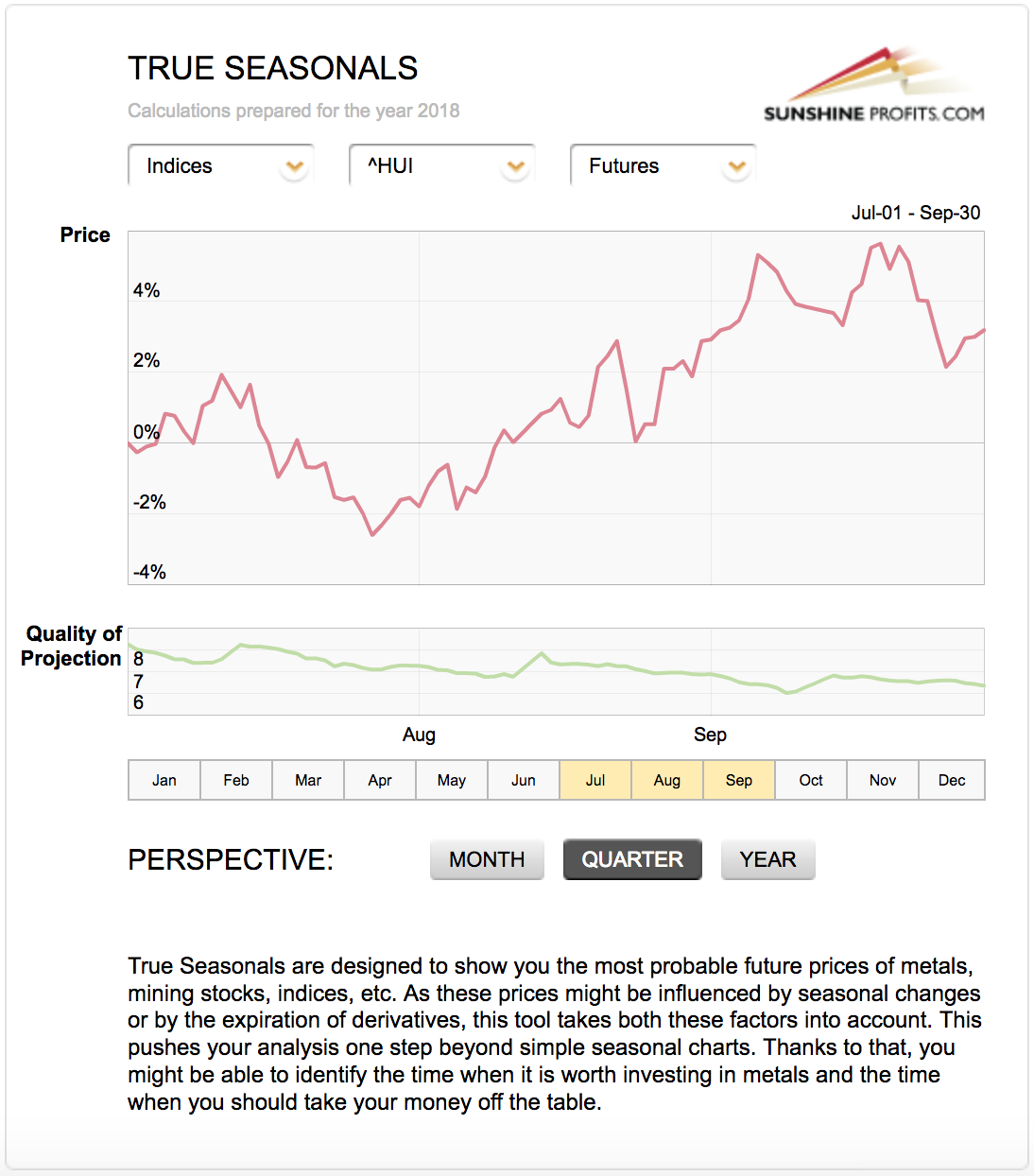
Task: Pick the Feb month cell
Action: click(236, 780)
